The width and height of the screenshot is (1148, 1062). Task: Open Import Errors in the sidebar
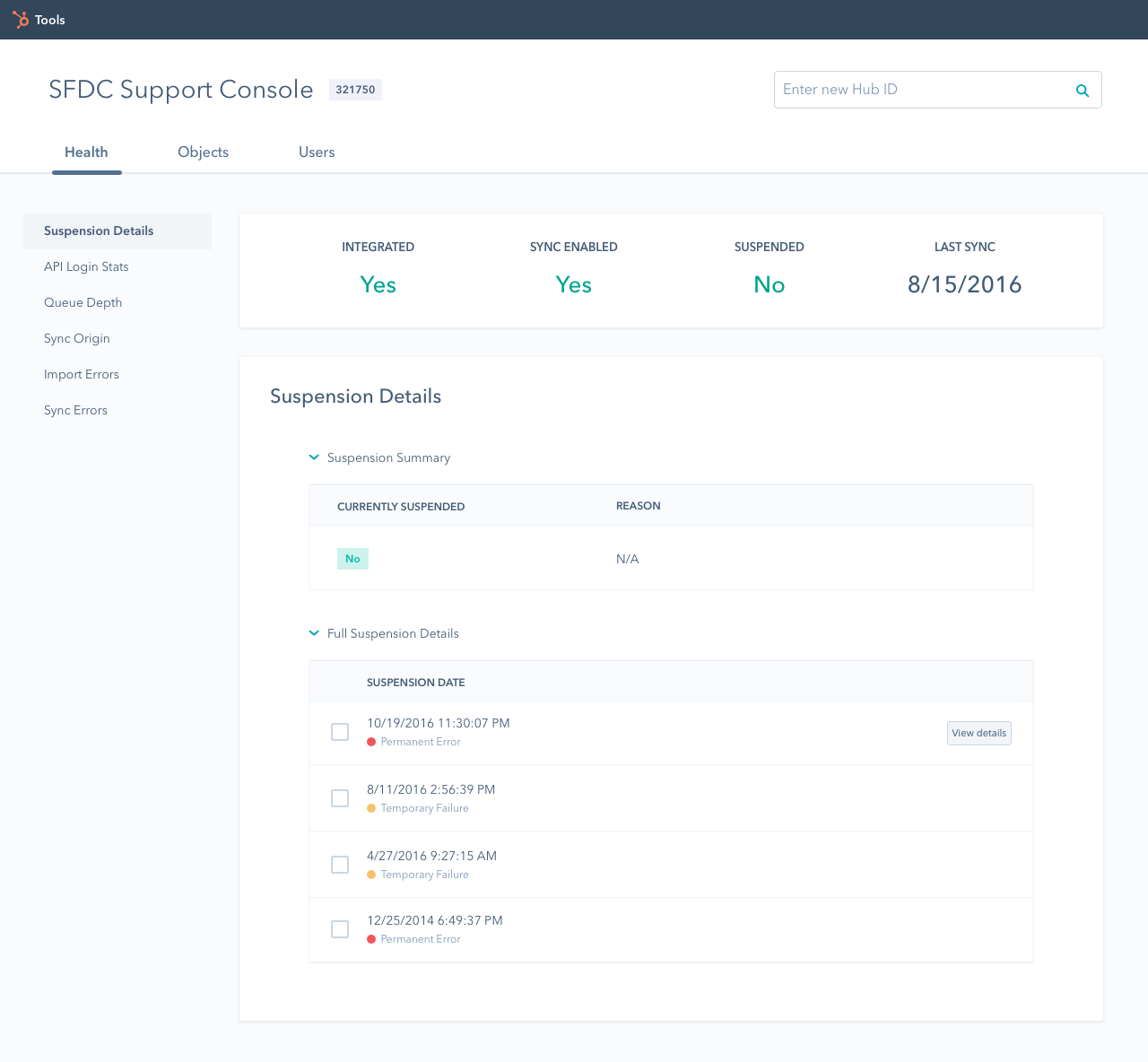click(82, 375)
